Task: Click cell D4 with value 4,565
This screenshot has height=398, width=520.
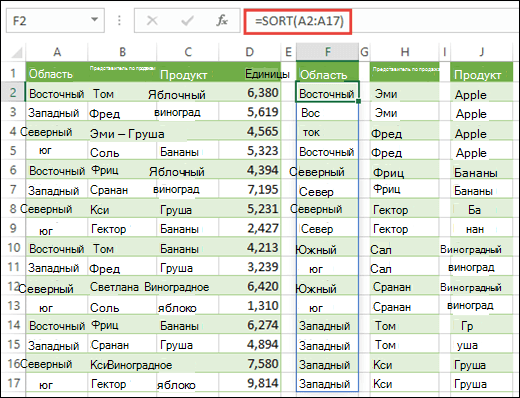Action: (x=249, y=131)
